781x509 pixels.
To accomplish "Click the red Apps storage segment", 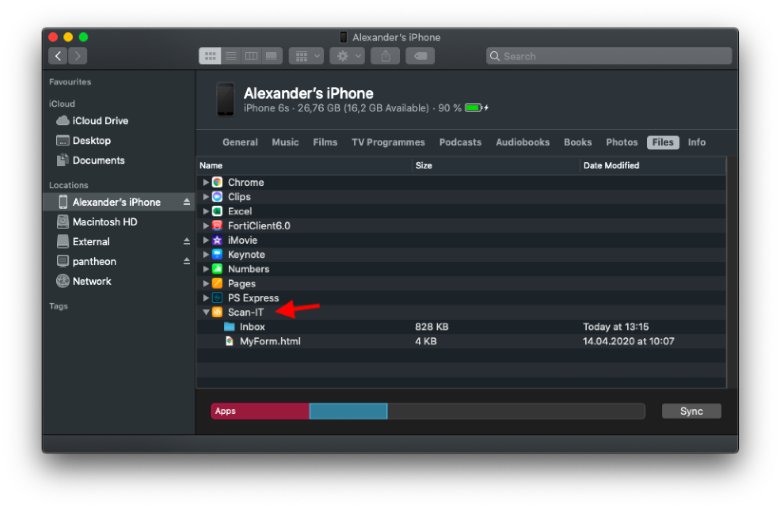I will (260, 411).
